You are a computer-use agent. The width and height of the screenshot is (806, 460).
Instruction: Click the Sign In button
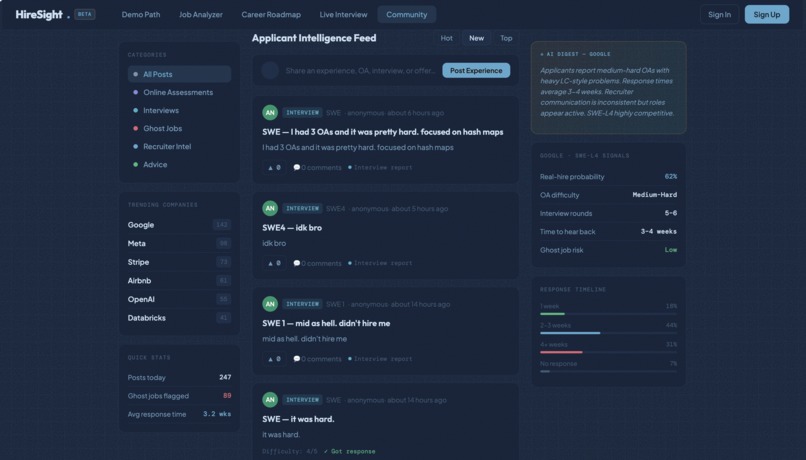[x=719, y=14]
